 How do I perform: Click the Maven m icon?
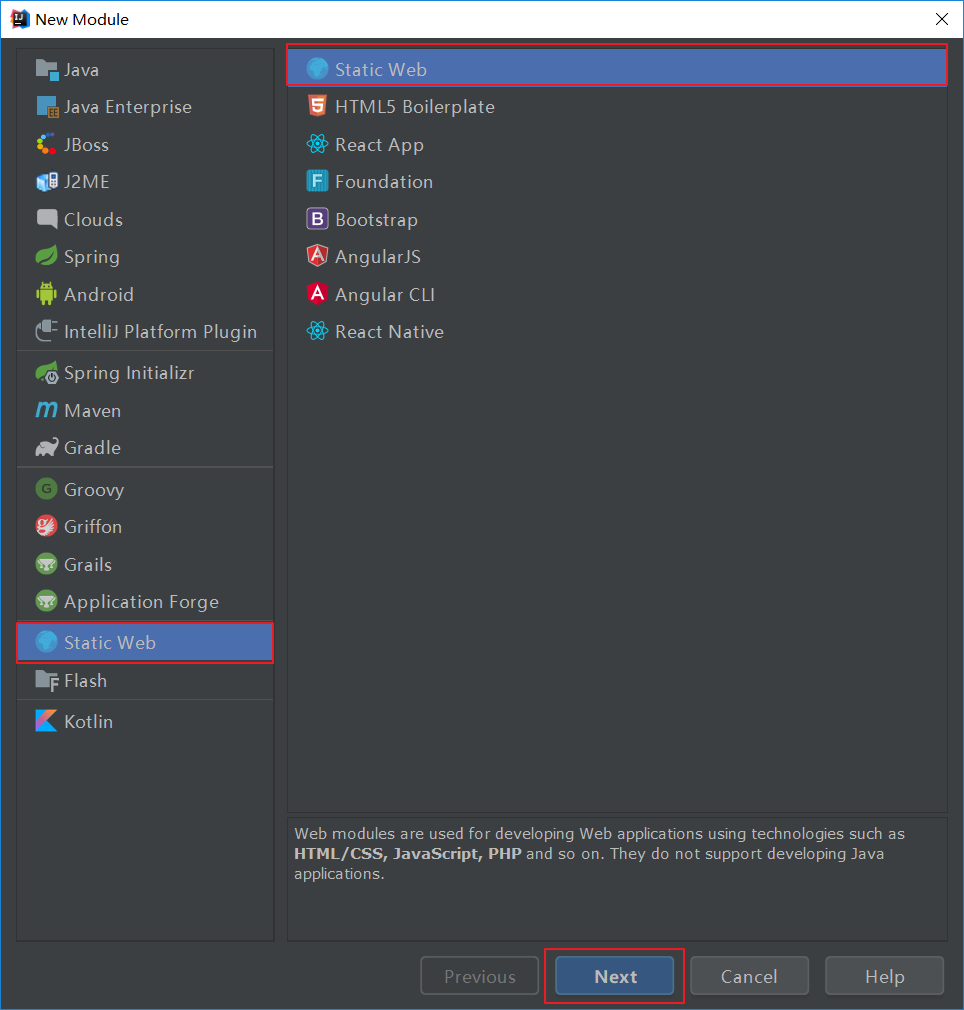point(46,410)
